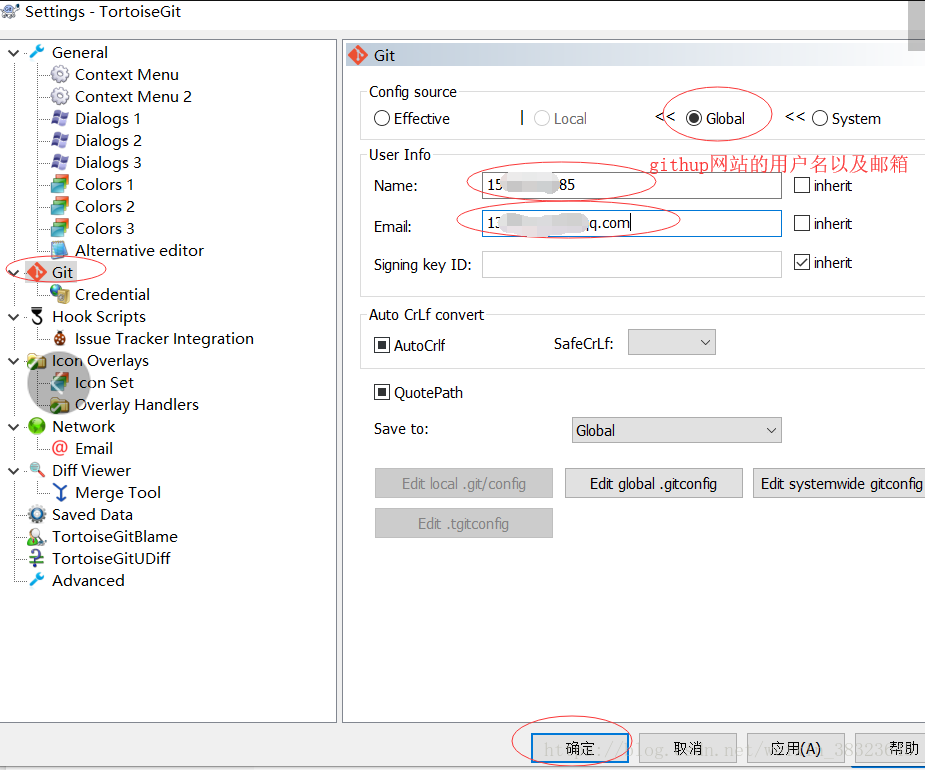Collapse the Network tree node
Viewport: 925px width, 770px height.
pos(13,427)
